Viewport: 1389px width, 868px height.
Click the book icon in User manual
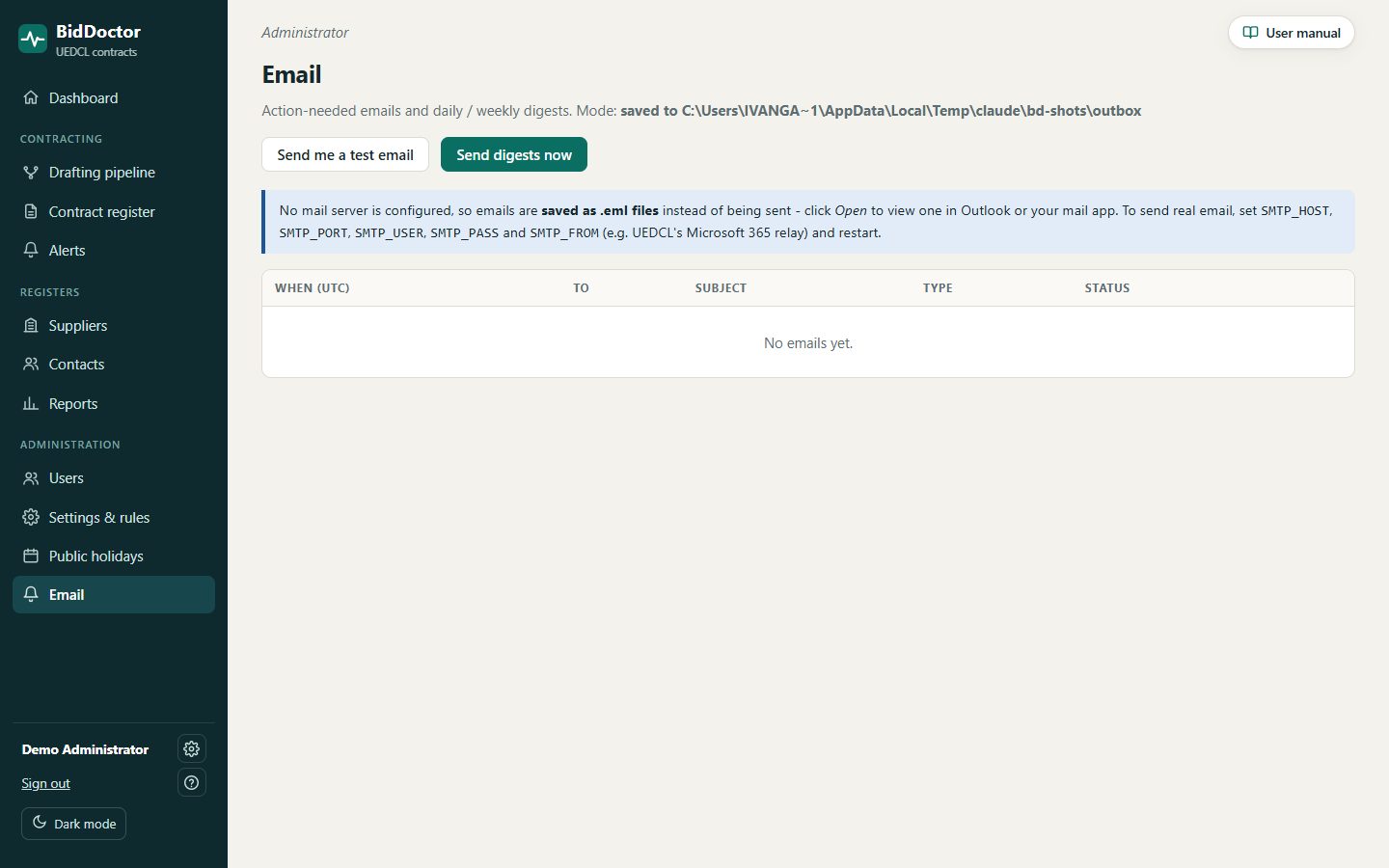coord(1250,33)
